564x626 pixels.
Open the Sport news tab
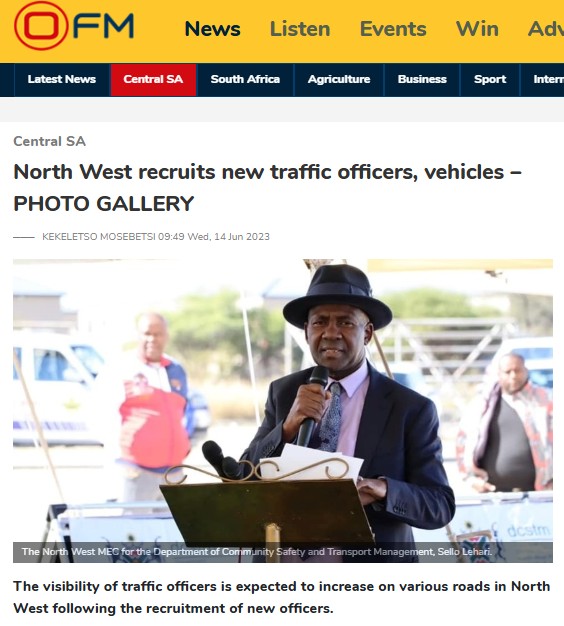(x=490, y=79)
